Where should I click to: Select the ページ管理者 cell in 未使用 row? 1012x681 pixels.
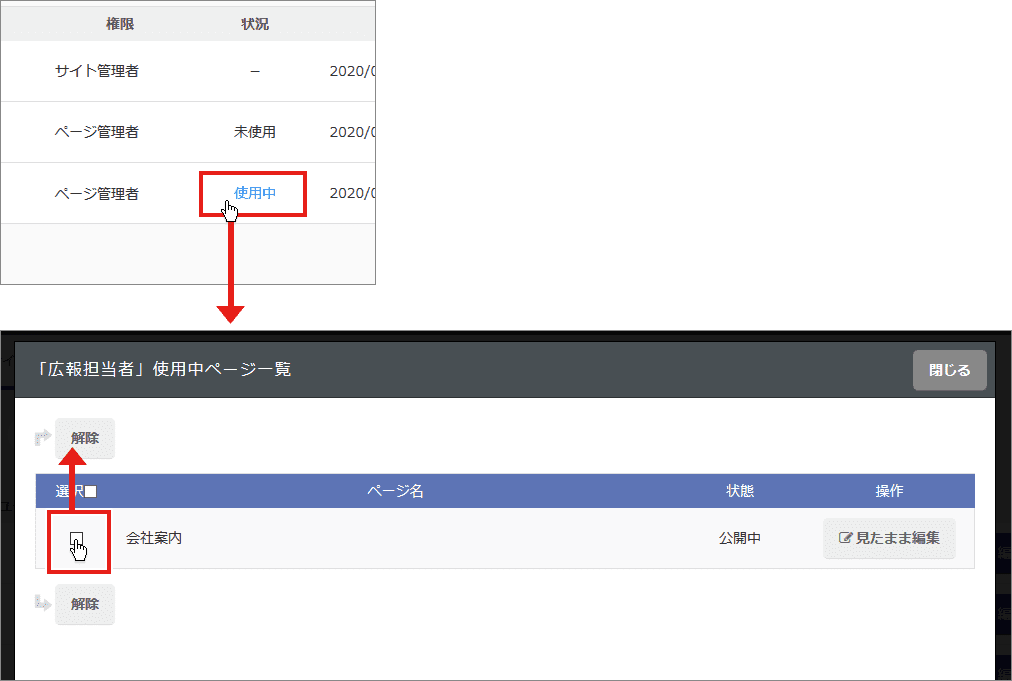pos(97,132)
